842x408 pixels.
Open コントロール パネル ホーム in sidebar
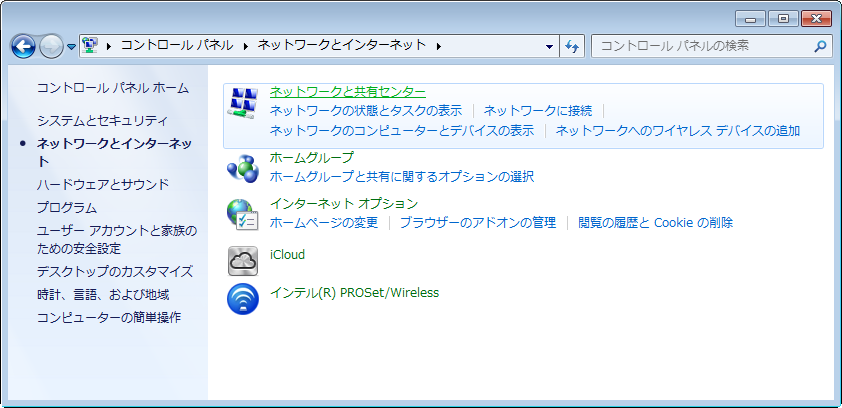tap(113, 88)
